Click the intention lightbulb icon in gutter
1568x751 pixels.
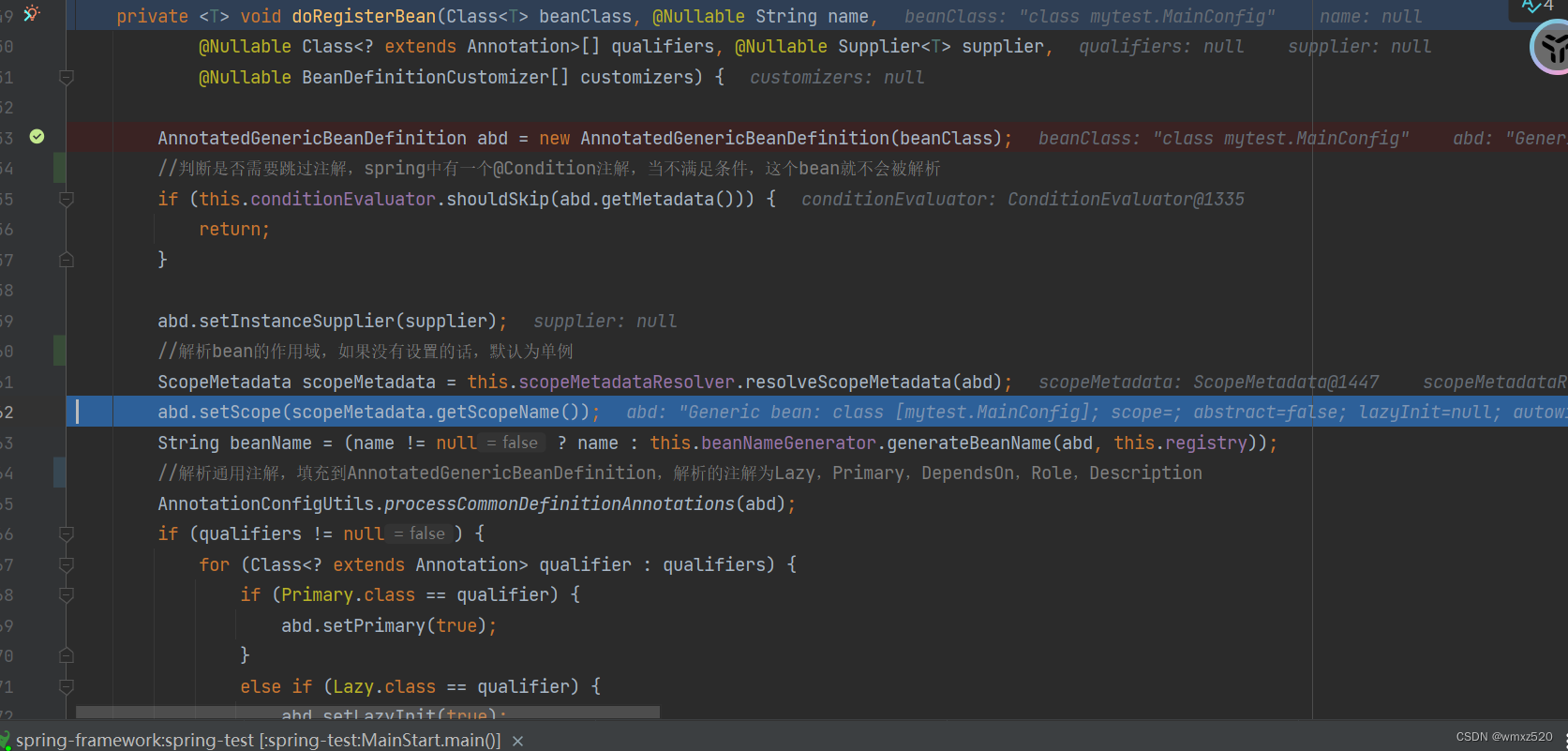[x=32, y=13]
